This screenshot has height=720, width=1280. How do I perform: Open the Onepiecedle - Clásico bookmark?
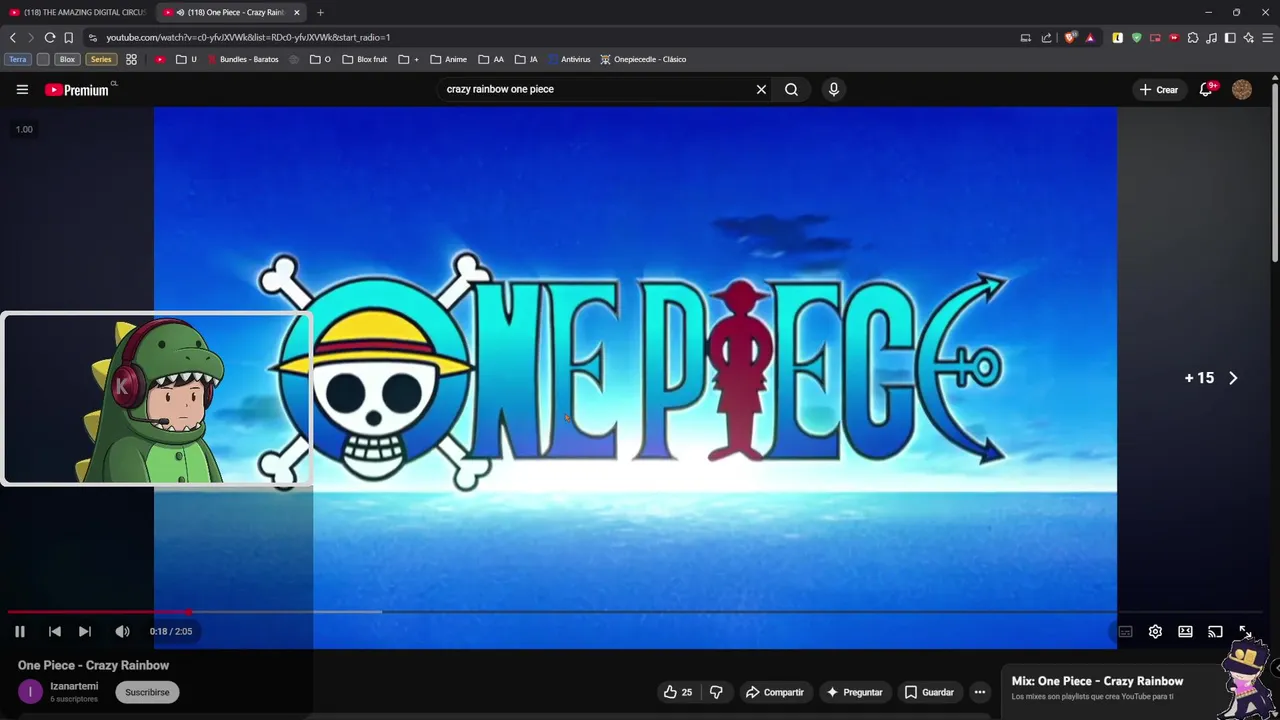(643, 59)
